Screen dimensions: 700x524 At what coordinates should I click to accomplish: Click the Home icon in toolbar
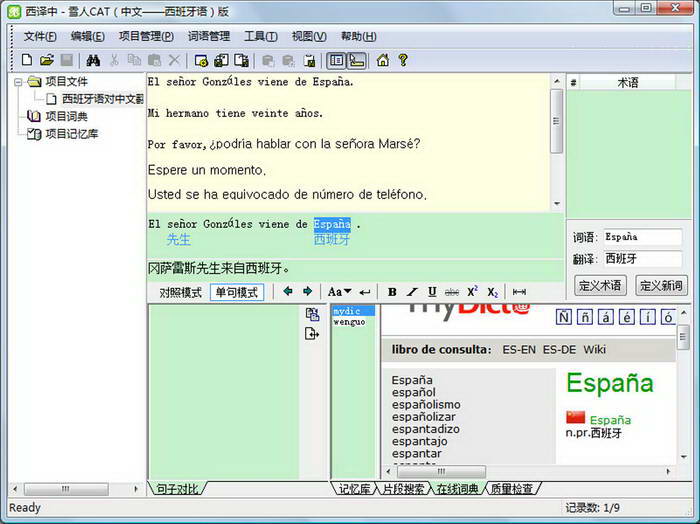pyautogui.click(x=382, y=60)
